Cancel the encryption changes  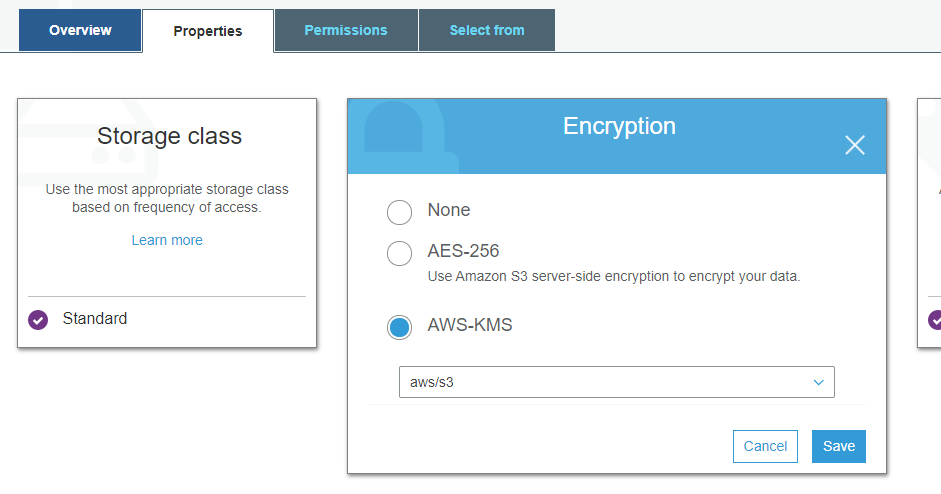click(x=765, y=446)
